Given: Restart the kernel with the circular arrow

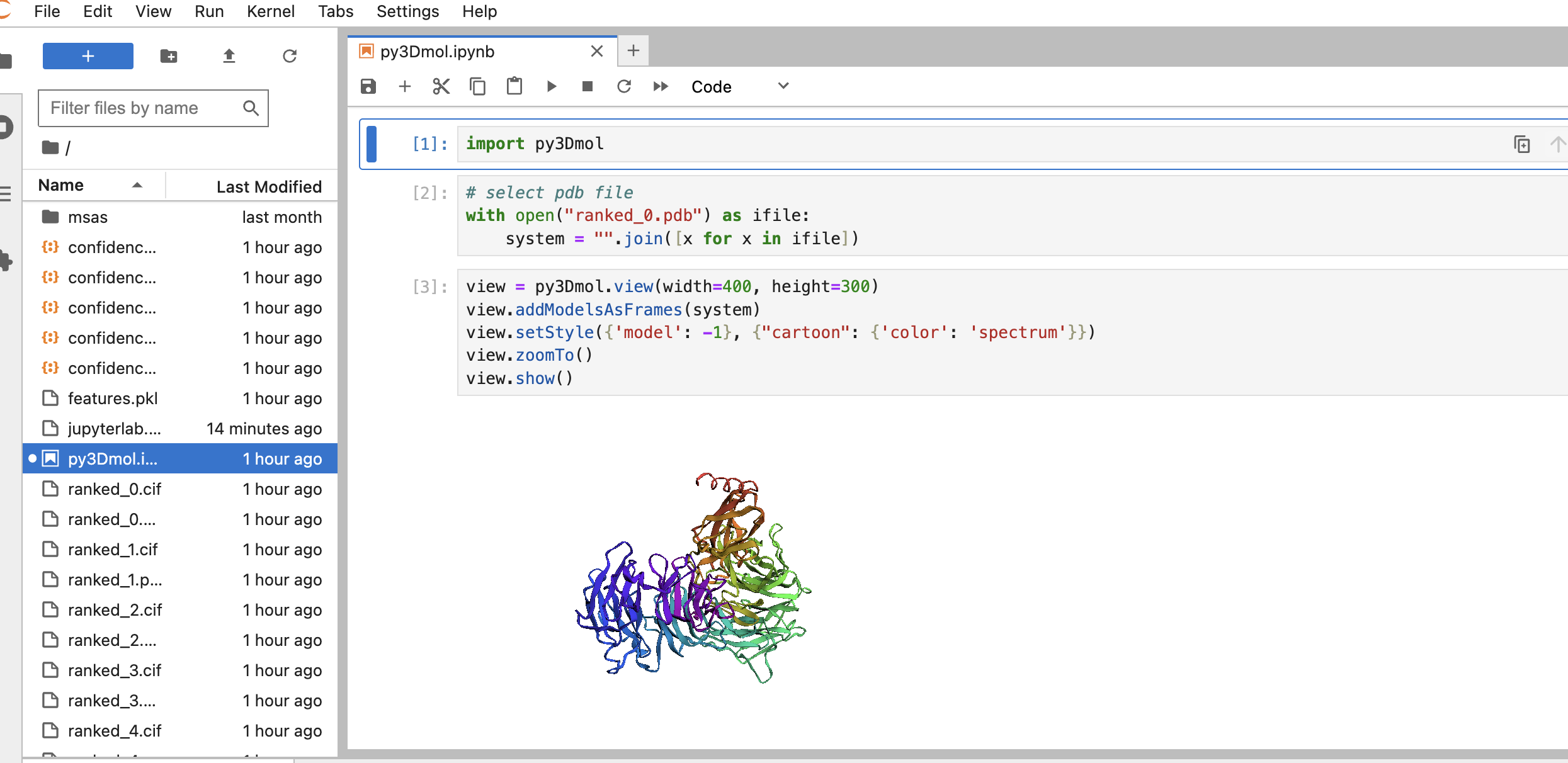Looking at the screenshot, I should click(x=624, y=86).
